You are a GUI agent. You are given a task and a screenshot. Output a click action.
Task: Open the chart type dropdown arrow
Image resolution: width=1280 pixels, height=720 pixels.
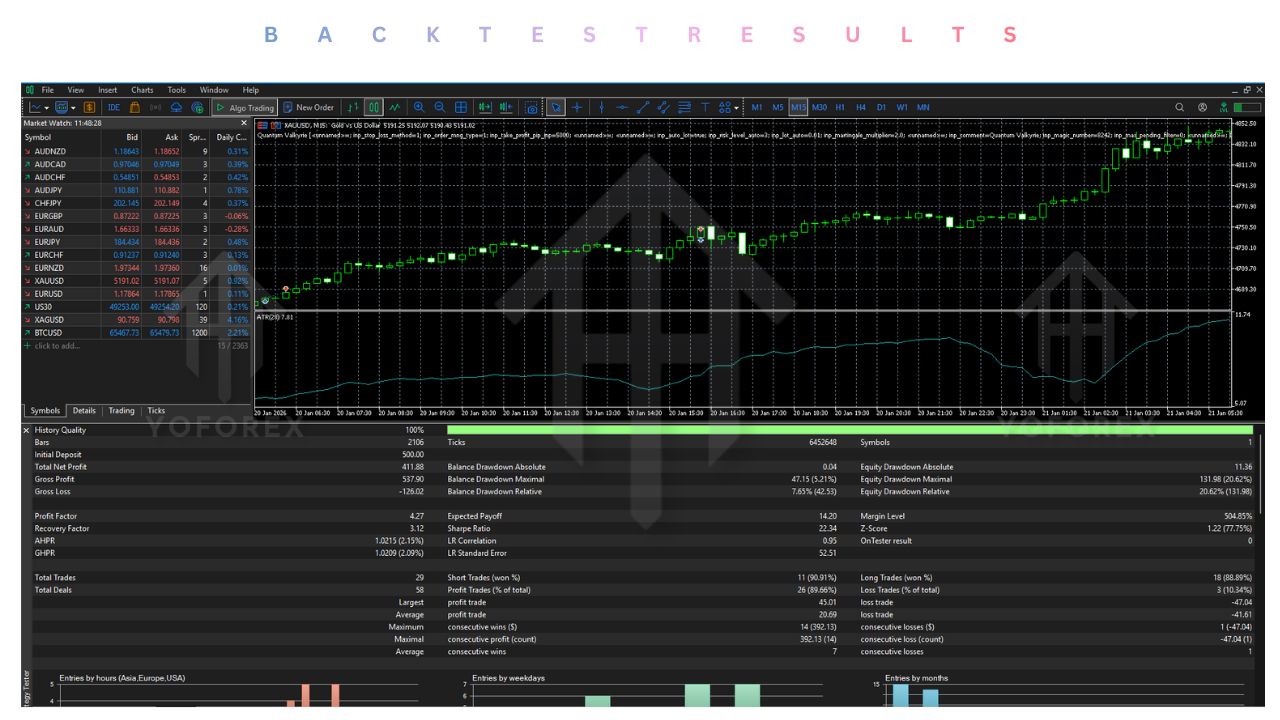click(x=45, y=107)
